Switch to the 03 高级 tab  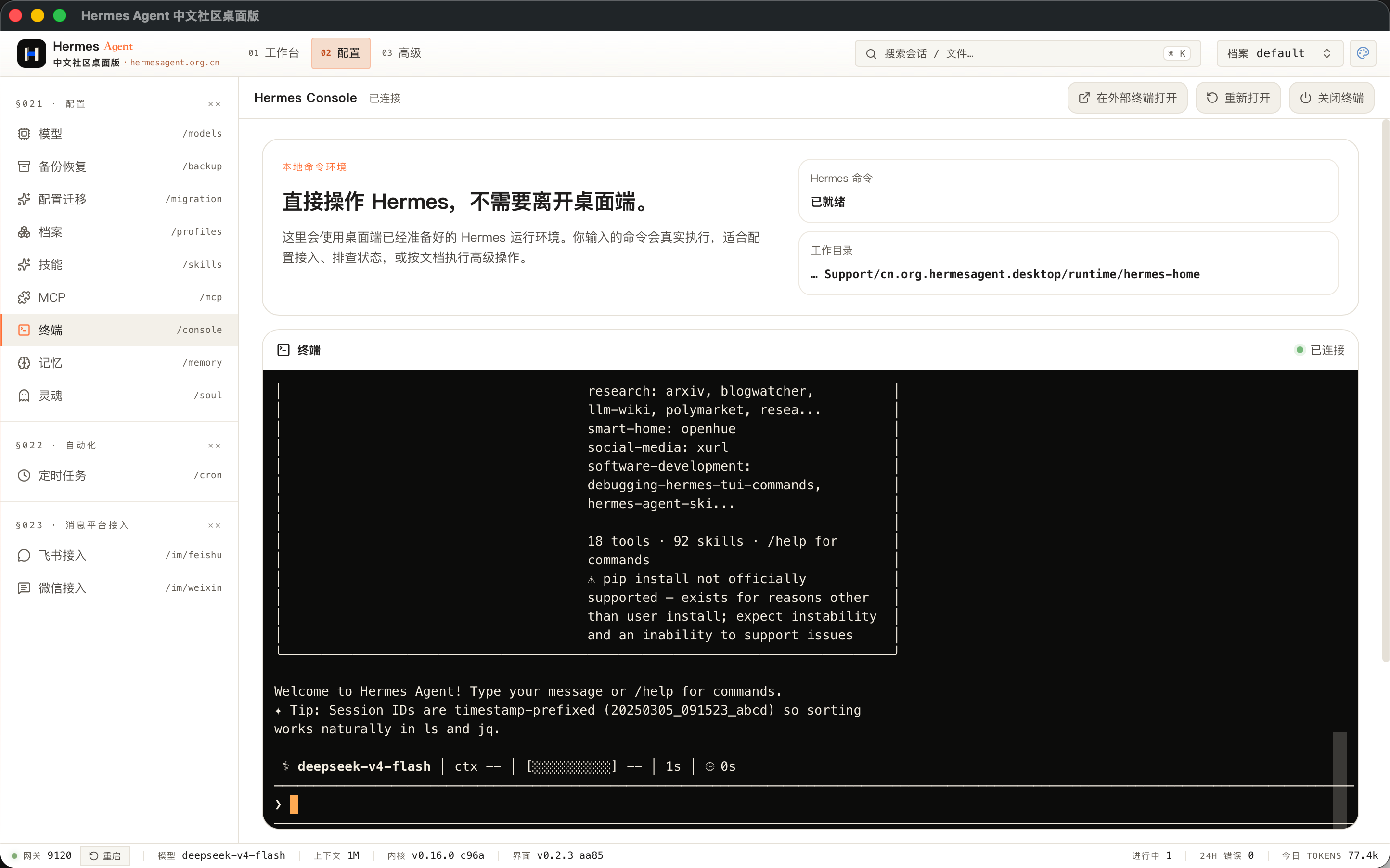[402, 53]
